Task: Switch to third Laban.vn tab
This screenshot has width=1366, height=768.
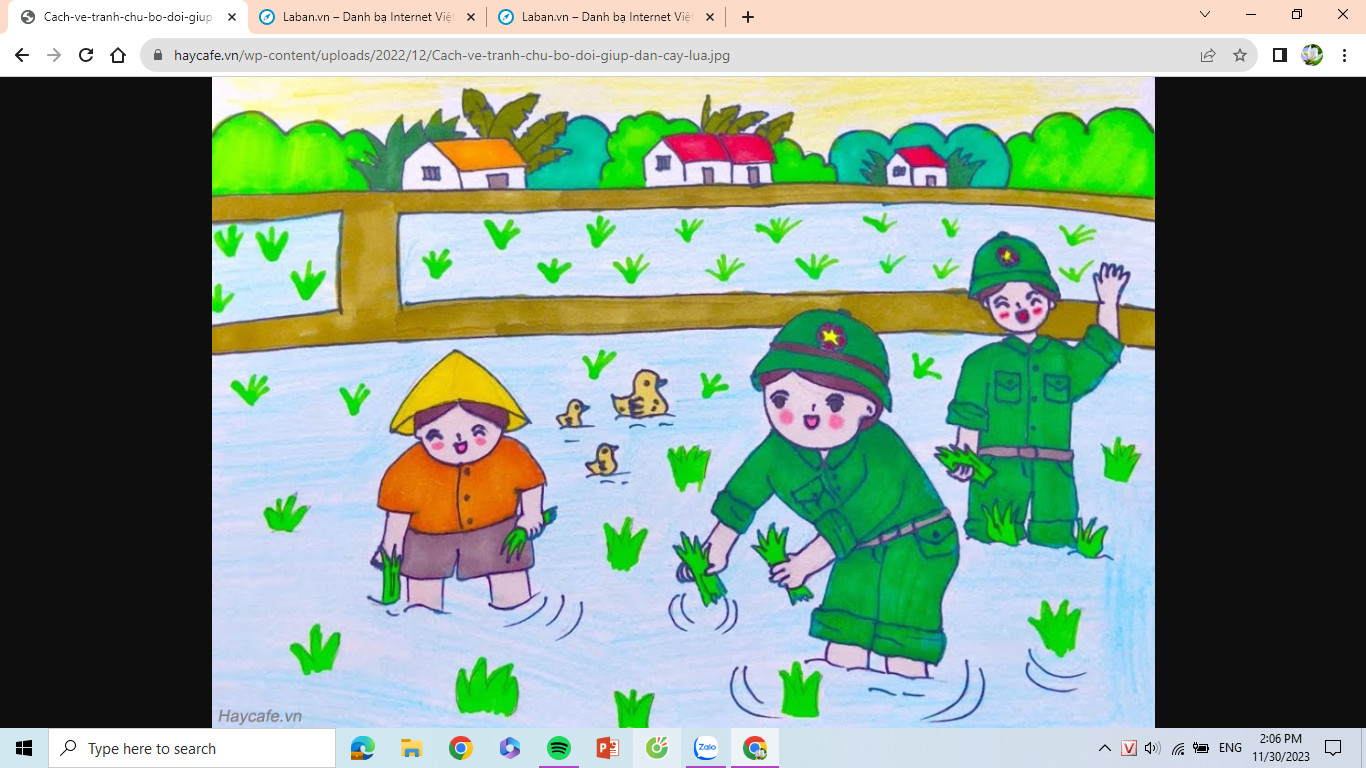Action: (607, 17)
